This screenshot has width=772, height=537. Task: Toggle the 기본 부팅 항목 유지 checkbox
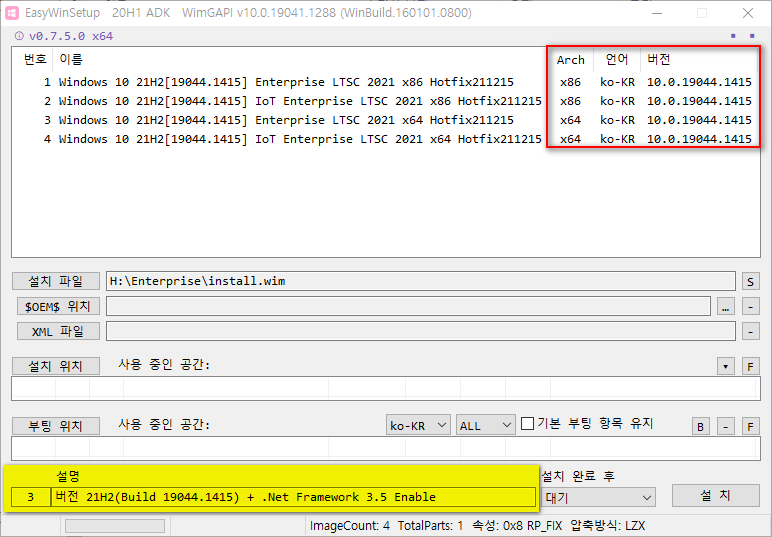click(x=527, y=423)
